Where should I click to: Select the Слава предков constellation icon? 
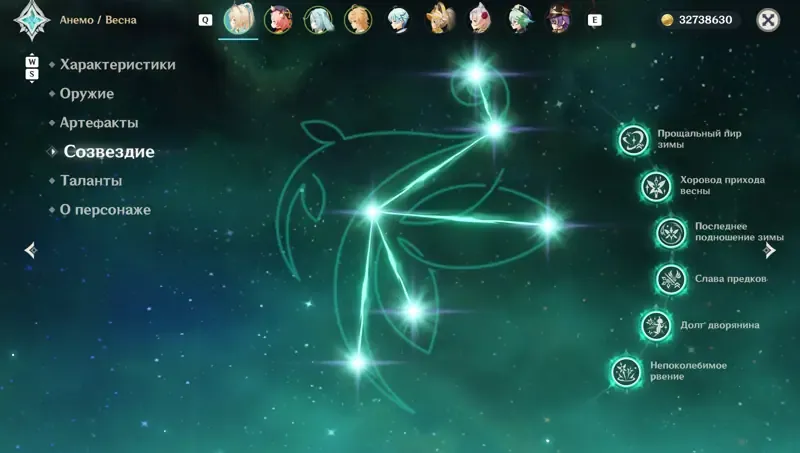point(671,279)
